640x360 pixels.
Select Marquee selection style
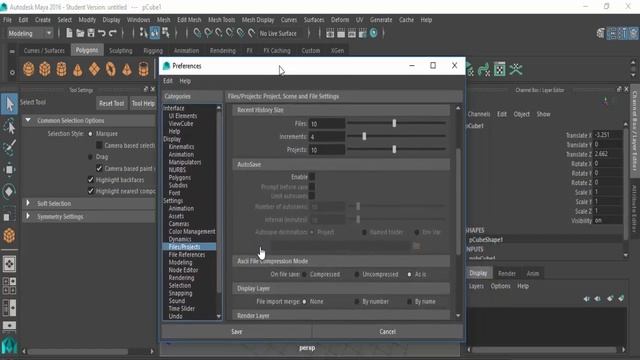click(x=91, y=134)
